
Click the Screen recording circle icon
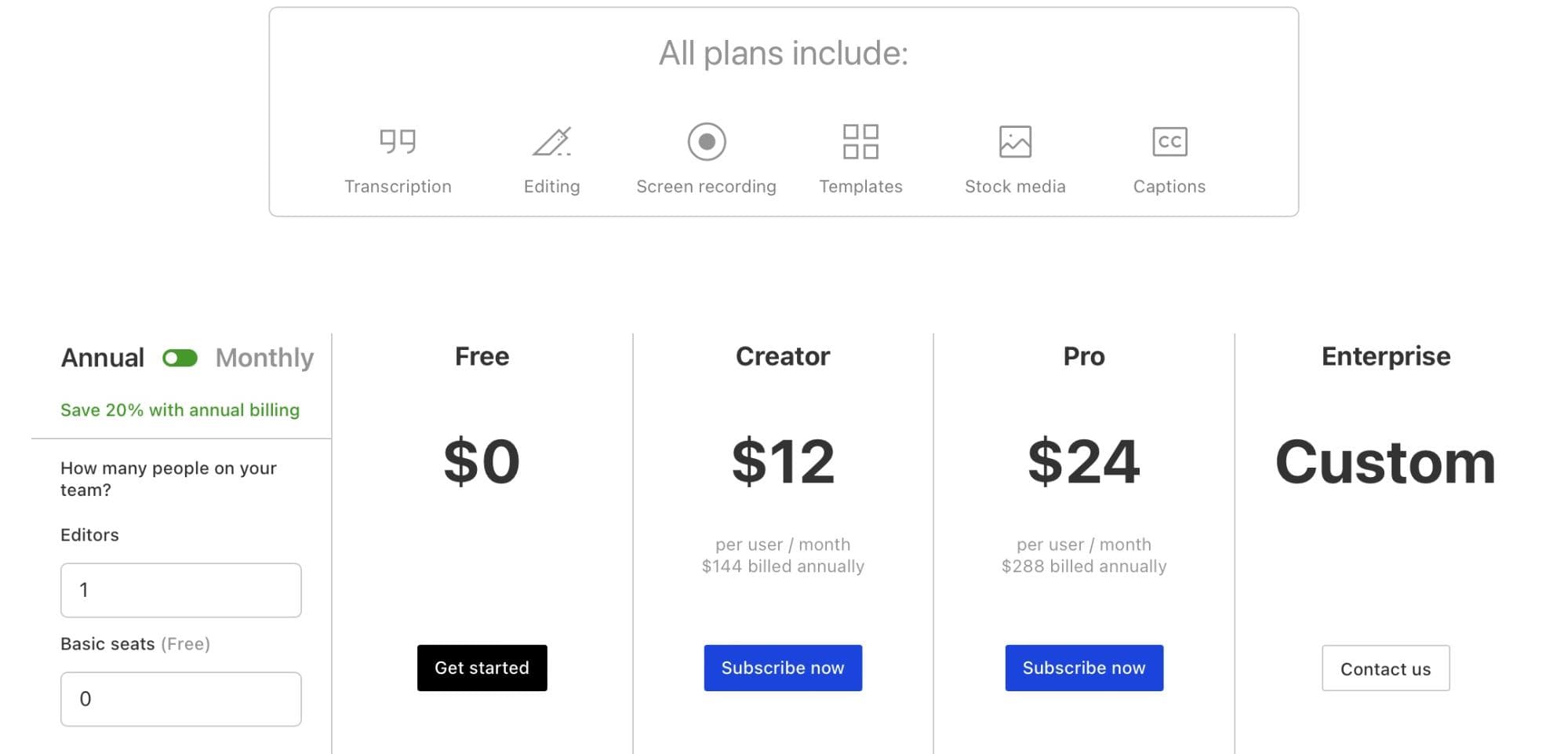(707, 141)
